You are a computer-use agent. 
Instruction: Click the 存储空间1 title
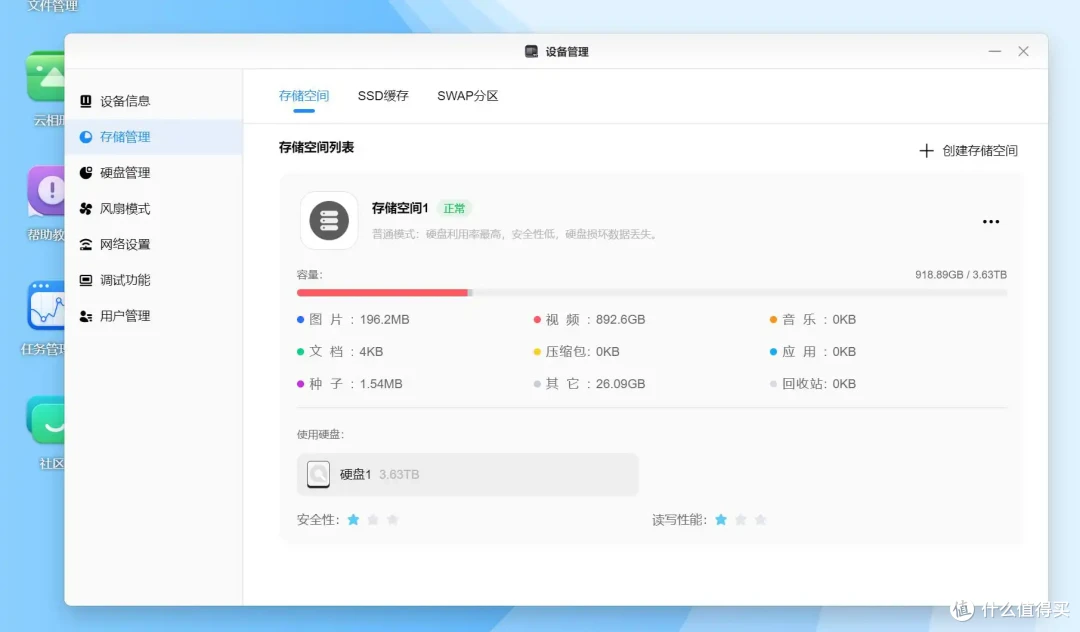pyautogui.click(x=400, y=208)
